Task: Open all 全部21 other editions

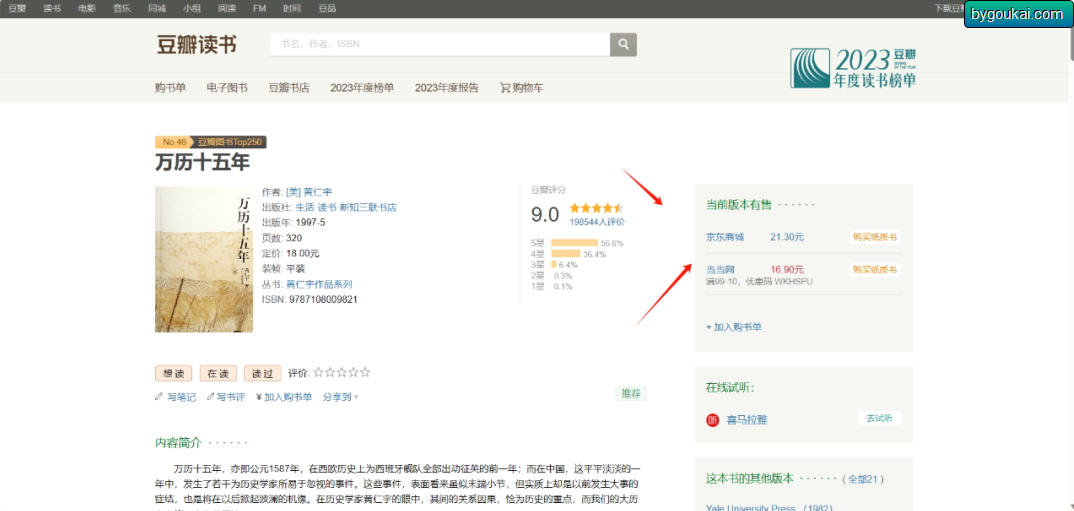Action: (862, 479)
